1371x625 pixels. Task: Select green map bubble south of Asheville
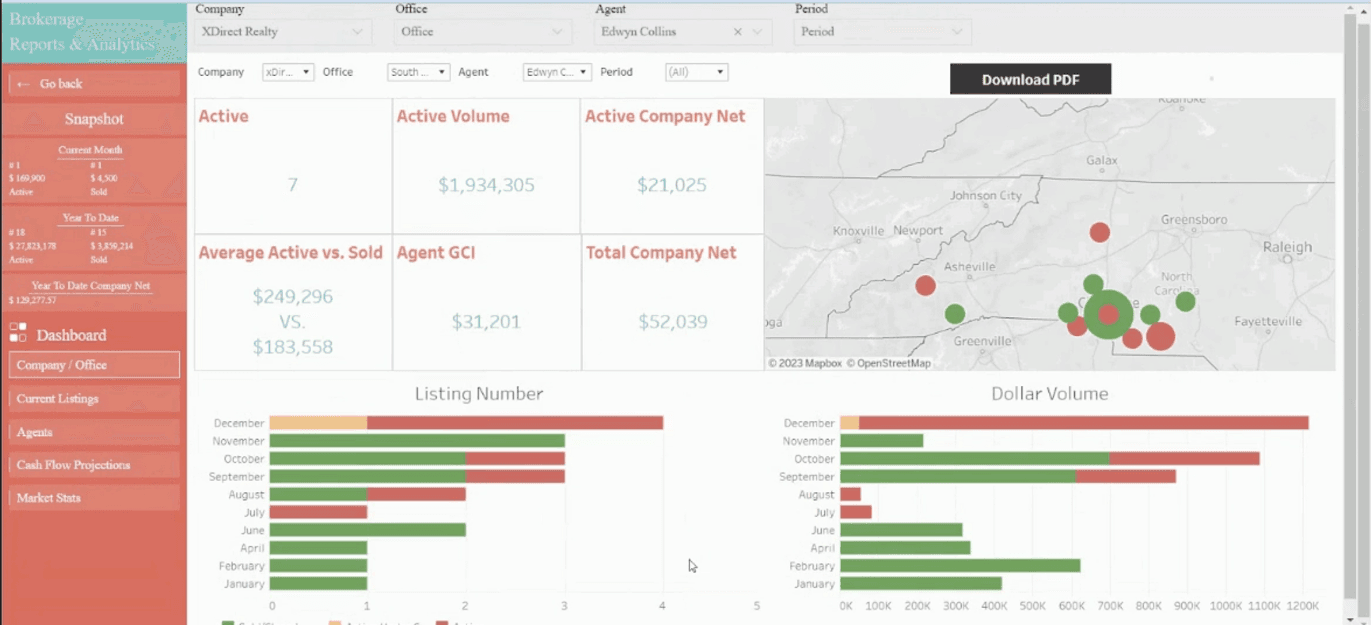[x=955, y=314]
